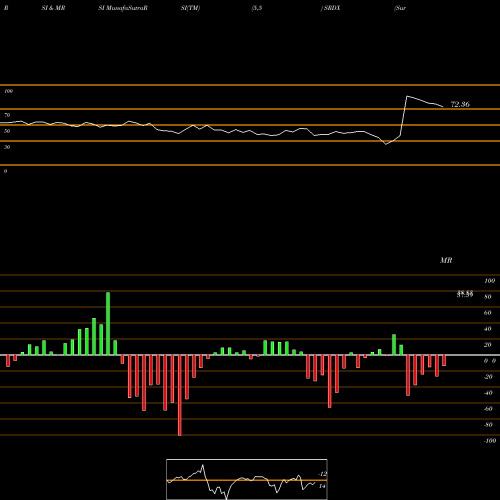Viewport: 500px width, 500px height.
Task: Click the -20 axis label on MR histogram
Action: pos(488,377)
